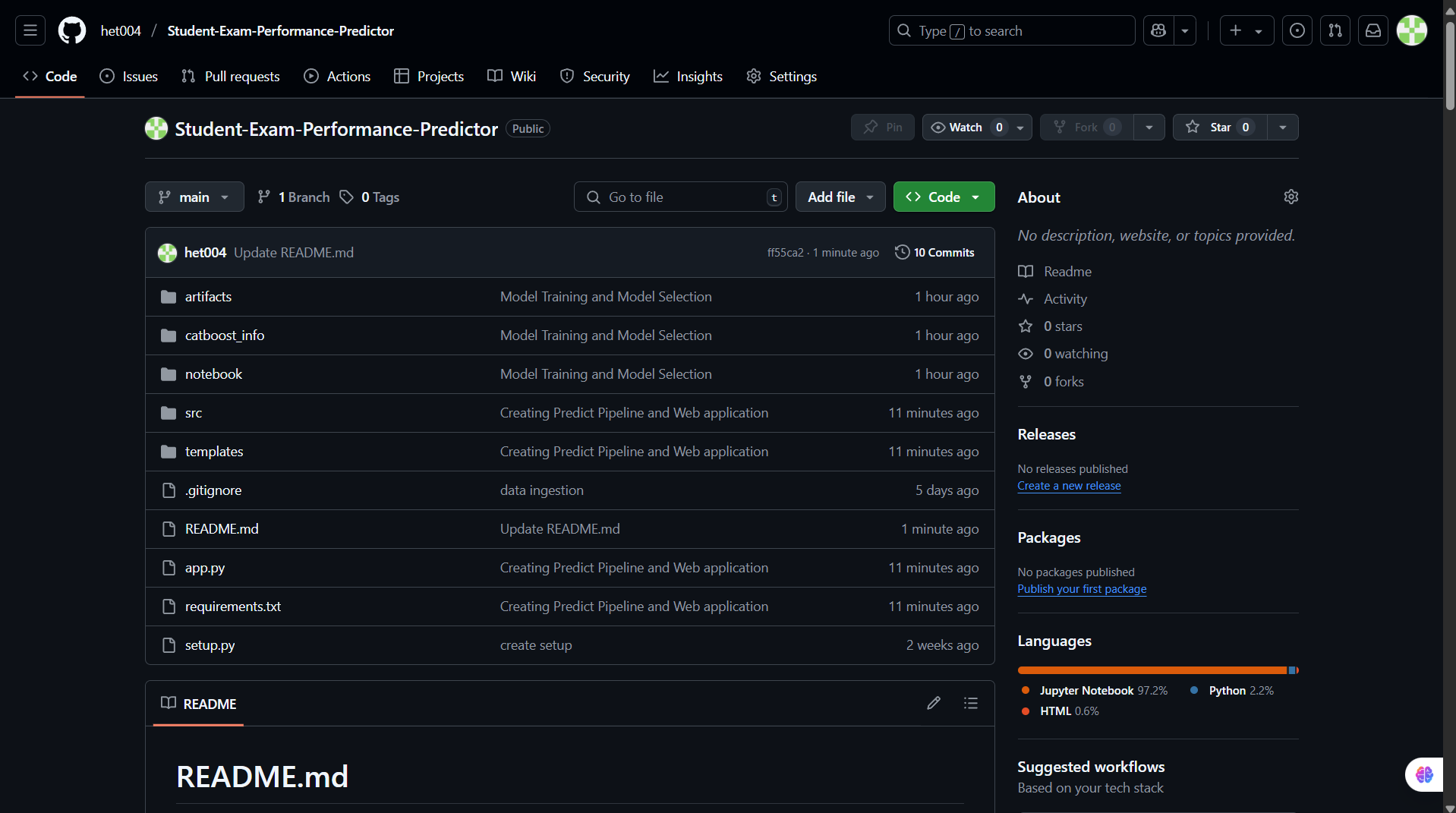The height and width of the screenshot is (813, 1456).
Task: Open the Star lists dropdown arrow
Action: click(x=1283, y=128)
